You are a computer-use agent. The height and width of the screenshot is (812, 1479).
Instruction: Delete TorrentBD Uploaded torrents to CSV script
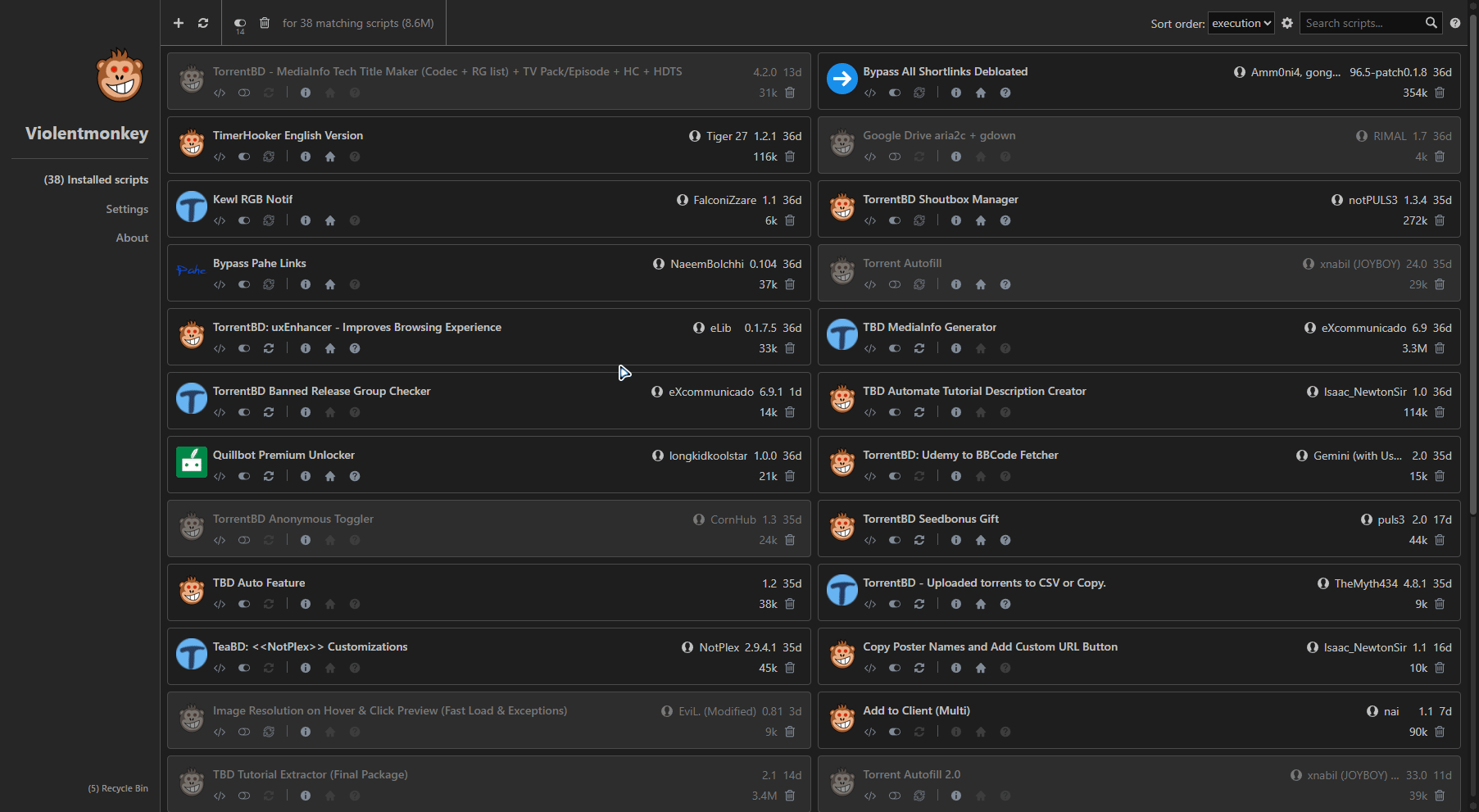click(1440, 604)
